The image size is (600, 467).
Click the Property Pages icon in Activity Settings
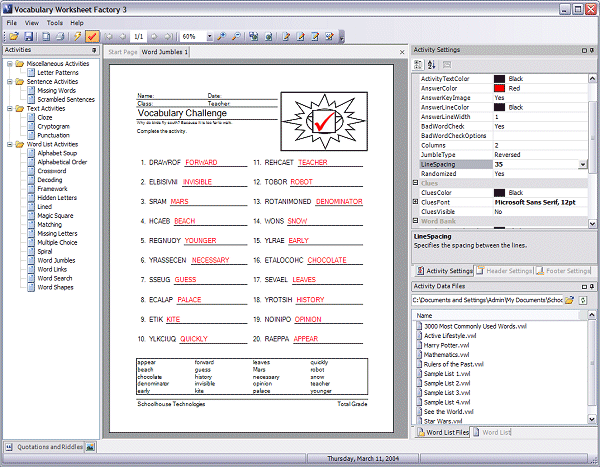coord(447,65)
